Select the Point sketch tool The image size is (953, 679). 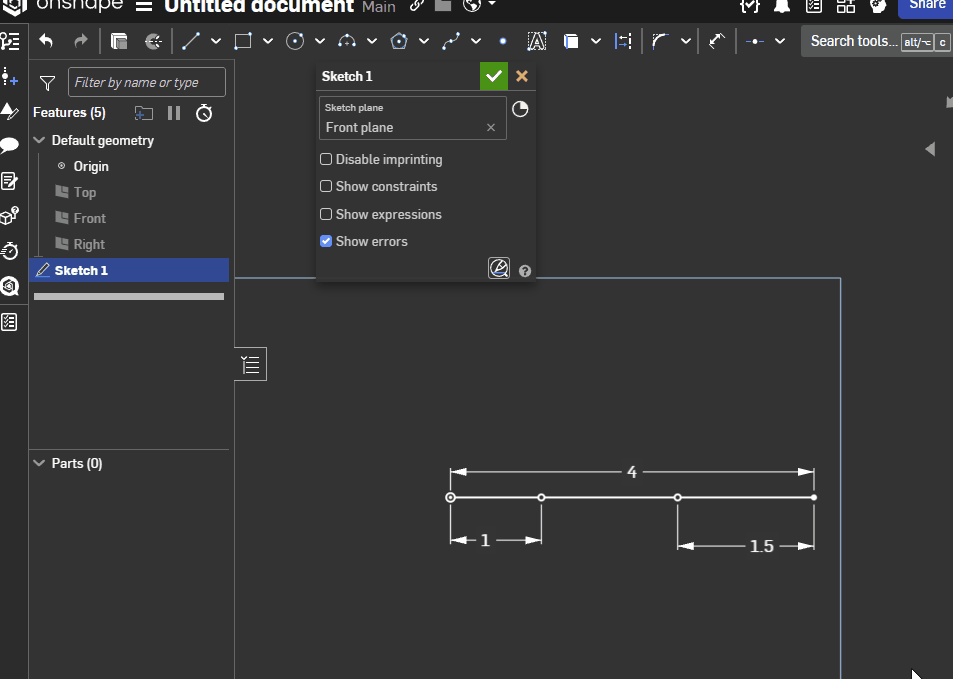point(502,41)
